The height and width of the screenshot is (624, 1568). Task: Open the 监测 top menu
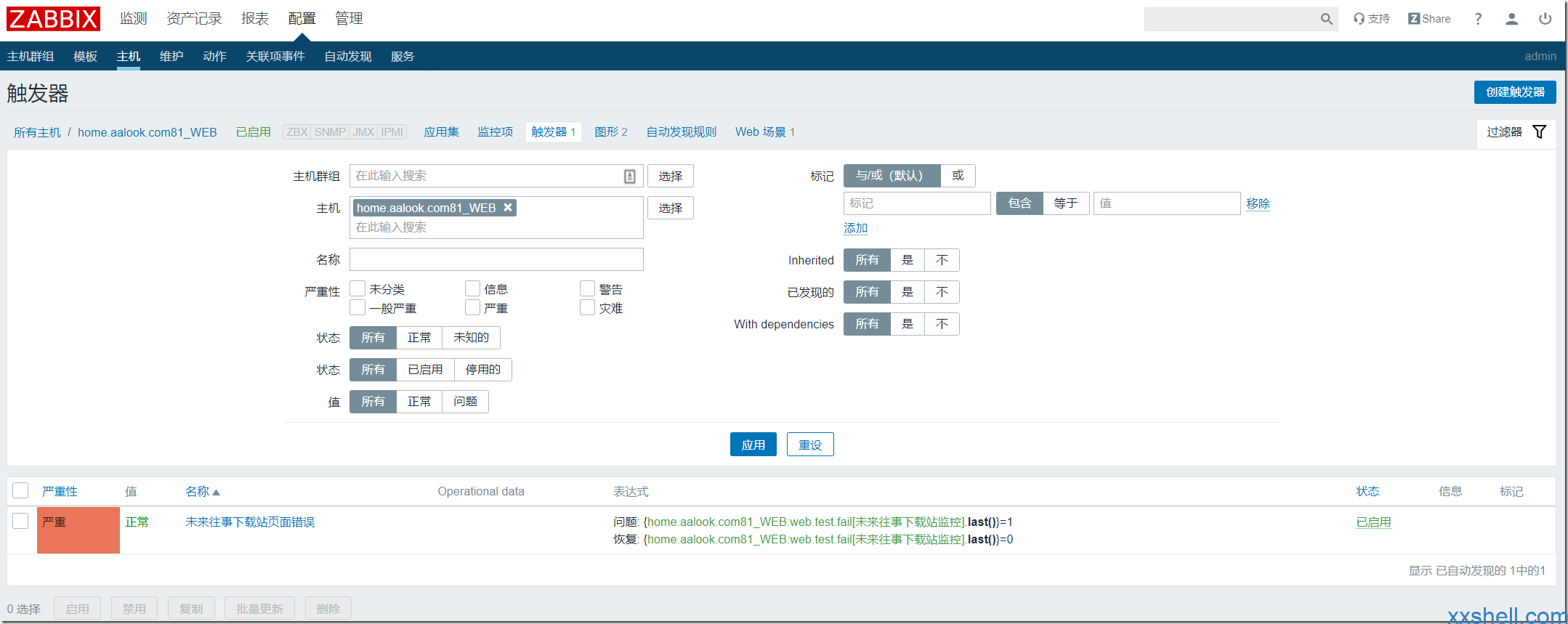tap(134, 19)
